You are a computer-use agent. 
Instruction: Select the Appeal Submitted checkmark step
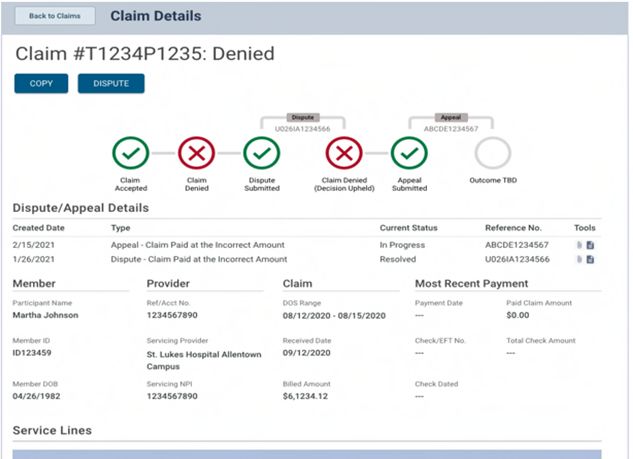point(409,154)
